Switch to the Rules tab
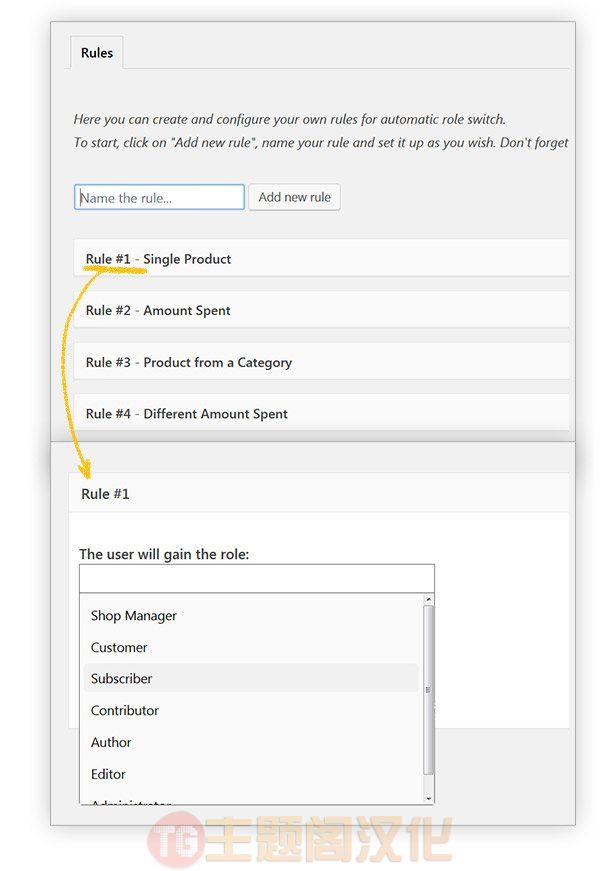Image resolution: width=600 pixels, height=871 pixels. pos(97,53)
